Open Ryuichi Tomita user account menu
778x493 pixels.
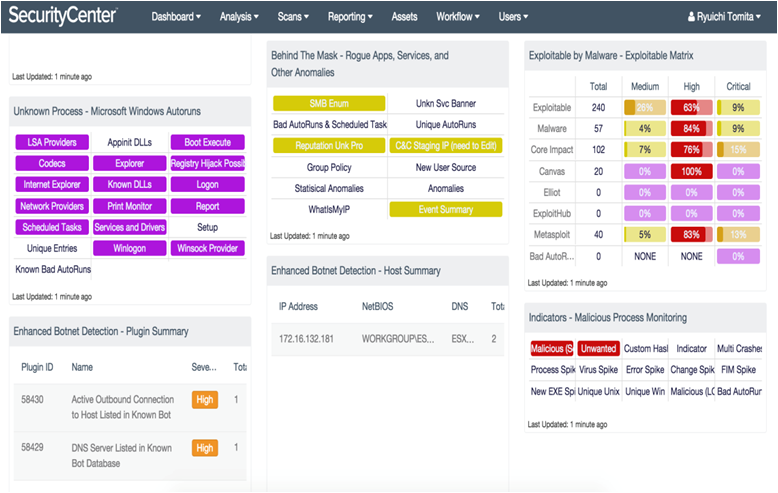pos(724,16)
